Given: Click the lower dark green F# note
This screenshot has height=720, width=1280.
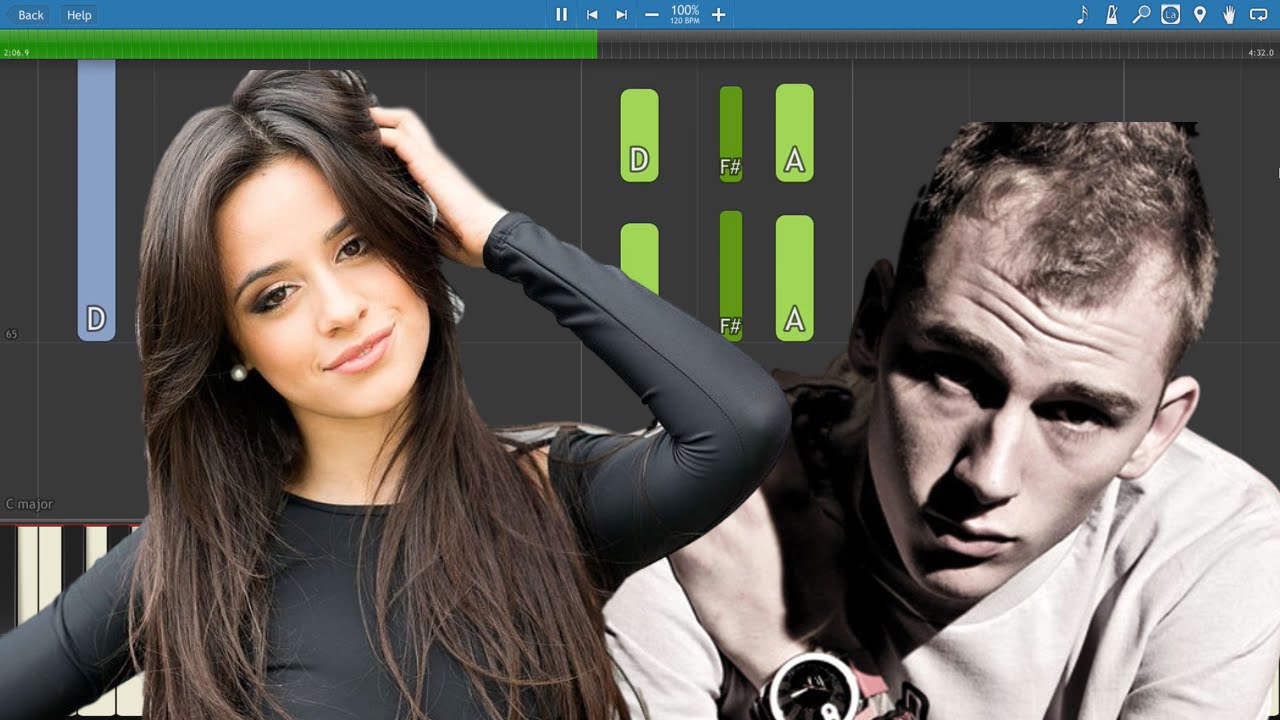Looking at the screenshot, I should point(731,276).
